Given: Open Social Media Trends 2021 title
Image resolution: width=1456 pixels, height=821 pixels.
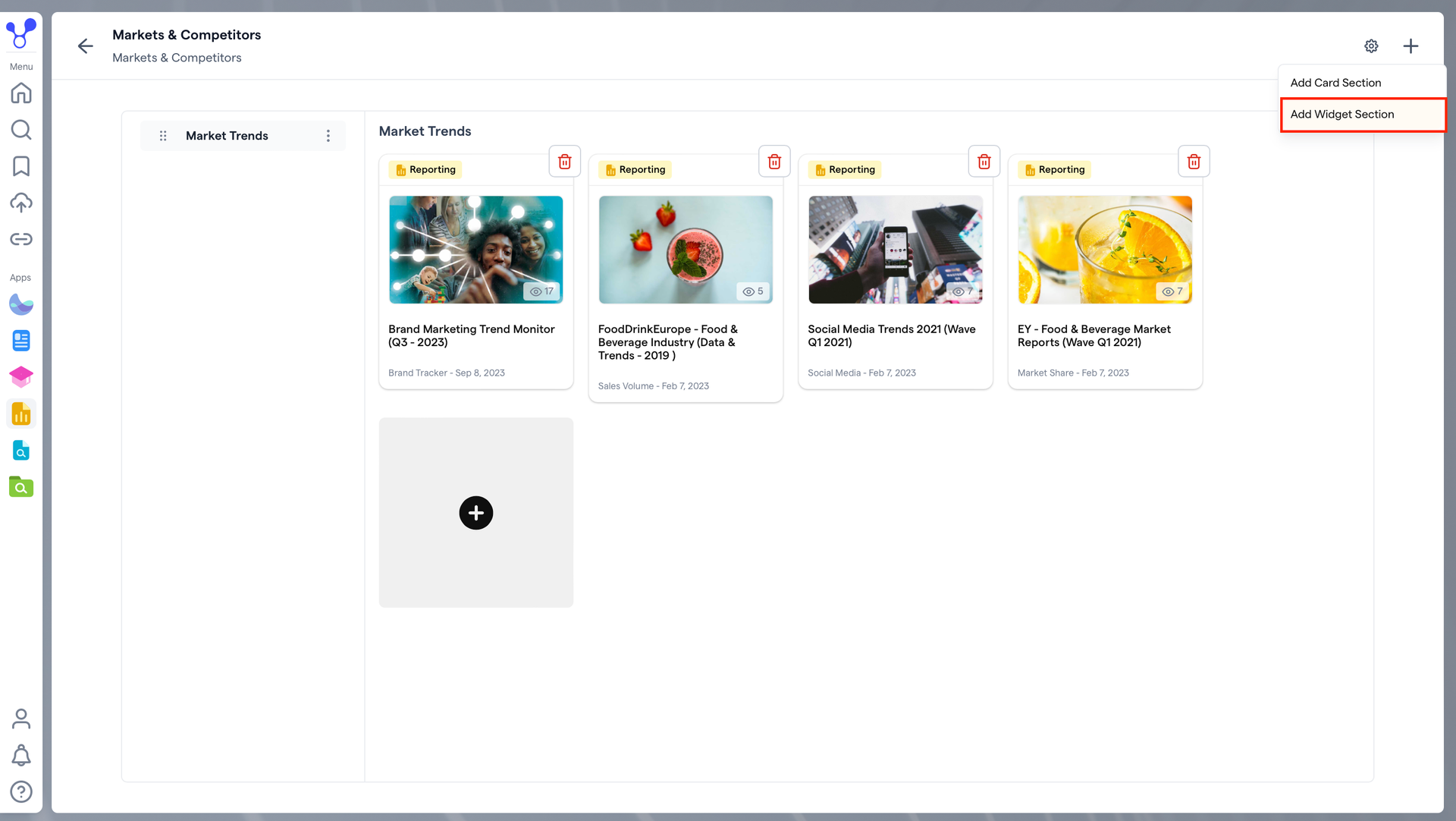Looking at the screenshot, I should (892, 335).
